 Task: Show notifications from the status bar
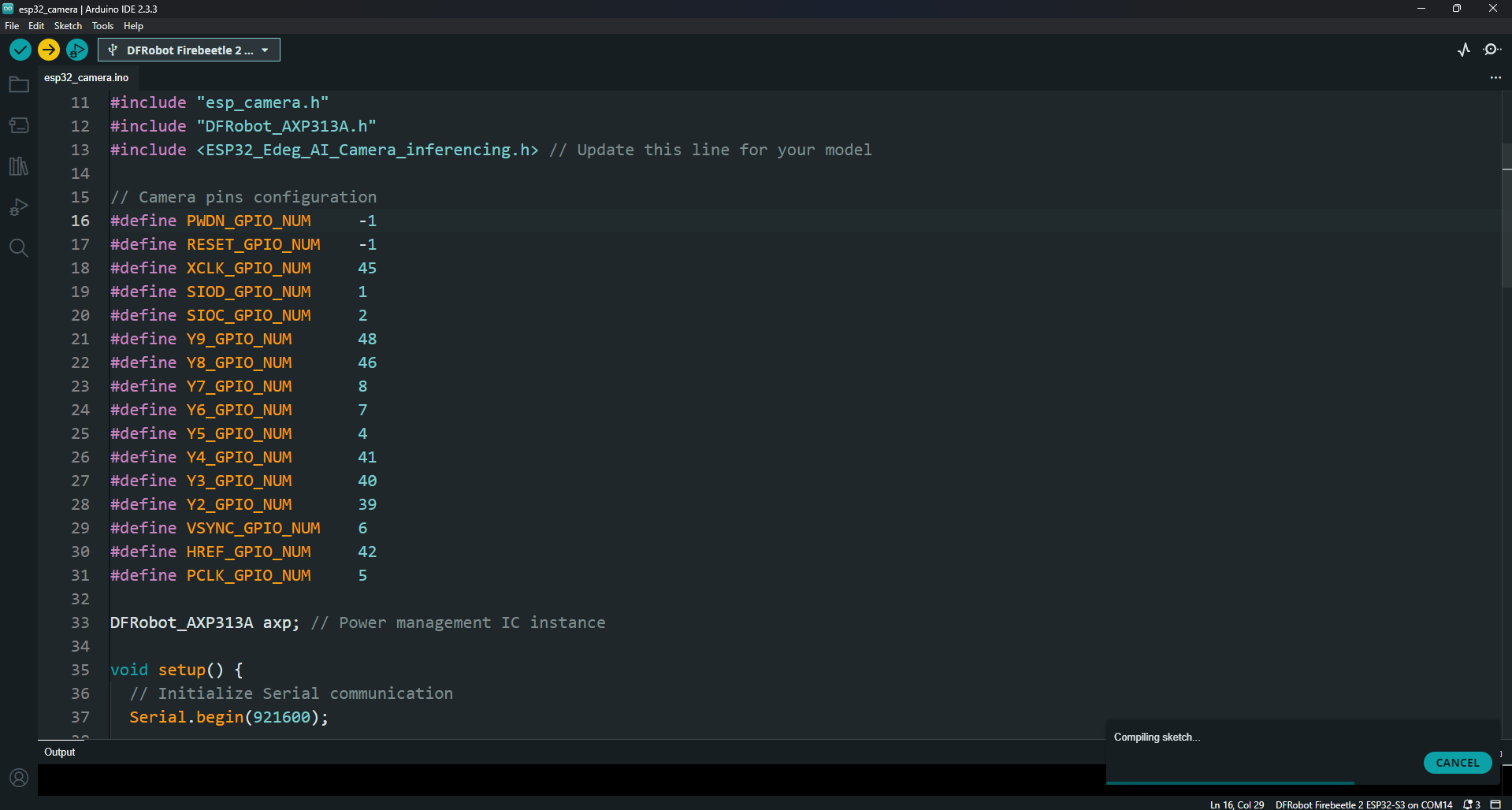(x=1471, y=804)
